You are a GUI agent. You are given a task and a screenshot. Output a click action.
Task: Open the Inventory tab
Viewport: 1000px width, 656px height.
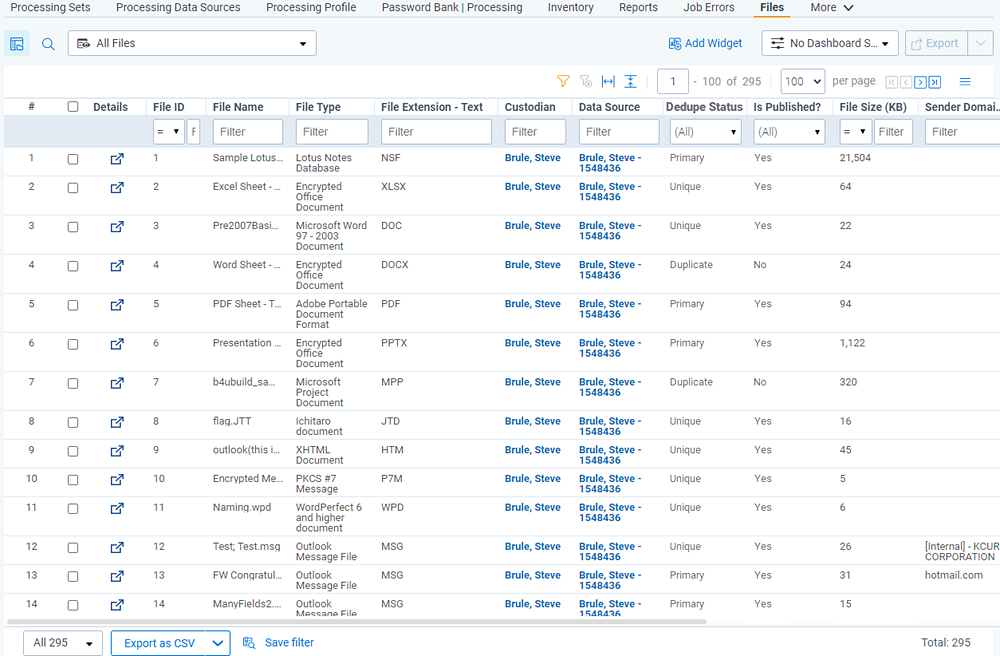click(x=570, y=8)
